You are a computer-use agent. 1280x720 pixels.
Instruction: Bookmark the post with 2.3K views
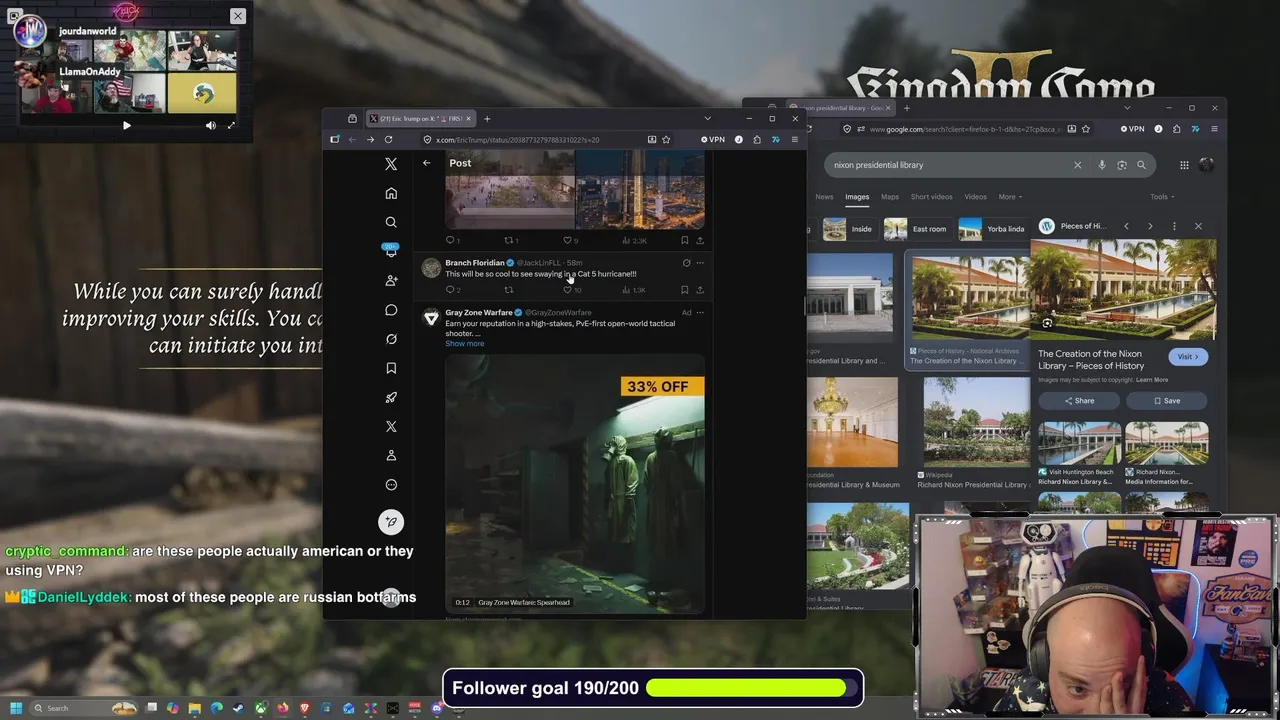[684, 240]
